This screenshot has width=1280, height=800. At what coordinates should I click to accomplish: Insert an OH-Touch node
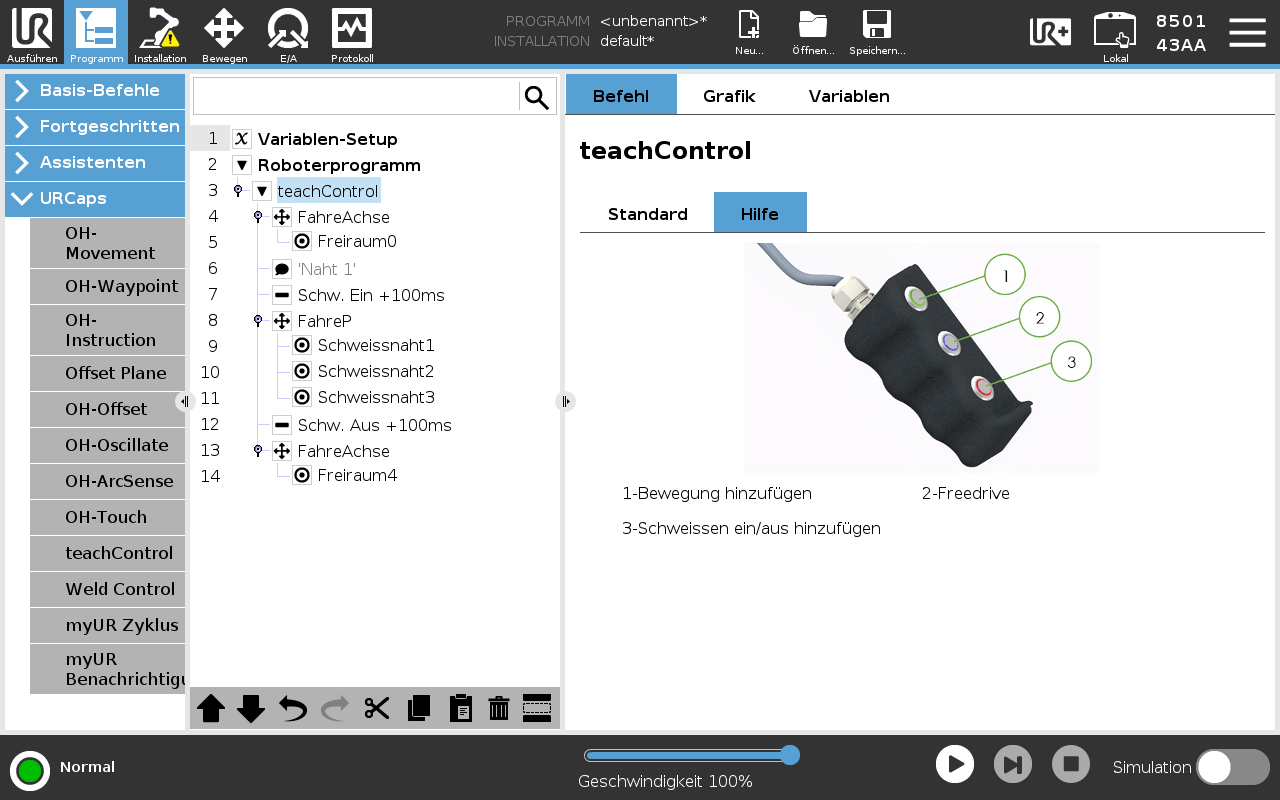click(107, 517)
